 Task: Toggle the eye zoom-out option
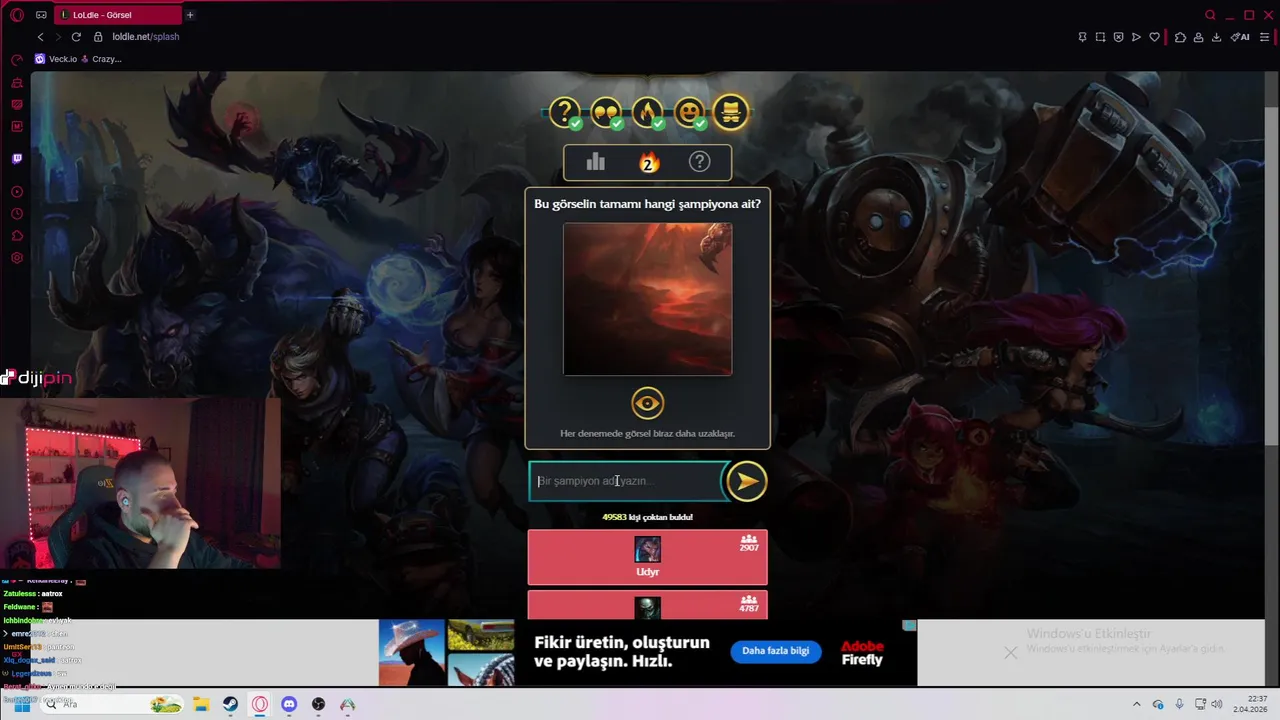(x=647, y=403)
